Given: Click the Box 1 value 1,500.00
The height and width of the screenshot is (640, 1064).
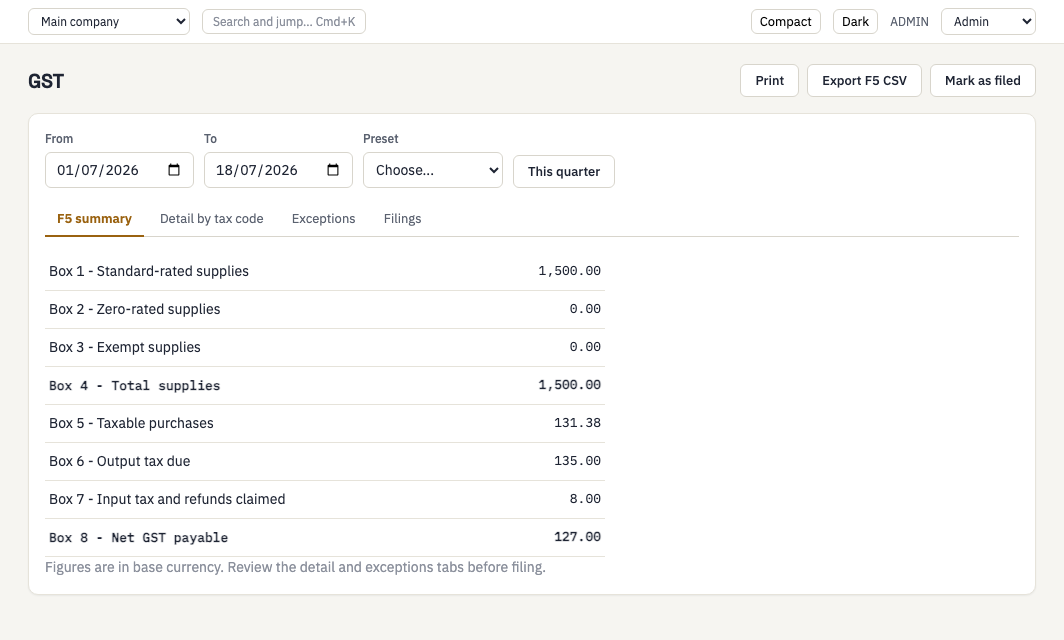Looking at the screenshot, I should click(569, 271).
